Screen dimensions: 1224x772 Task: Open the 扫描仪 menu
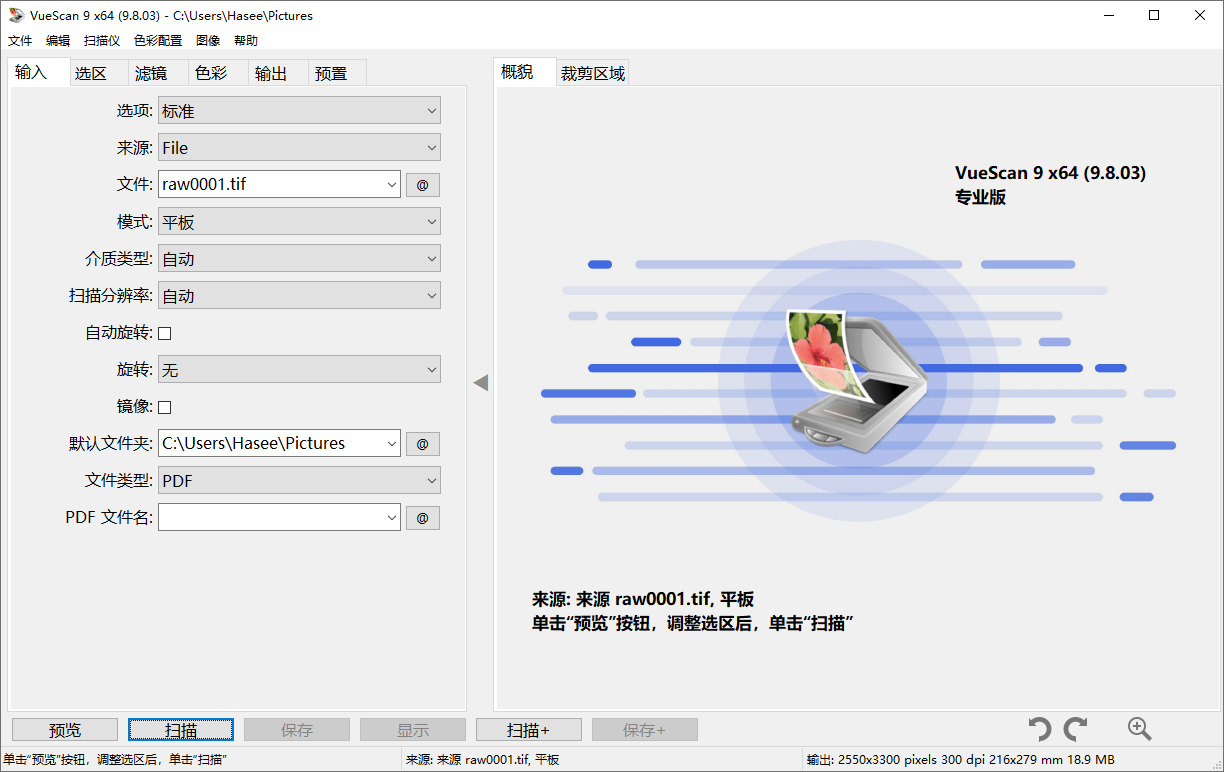[102, 41]
